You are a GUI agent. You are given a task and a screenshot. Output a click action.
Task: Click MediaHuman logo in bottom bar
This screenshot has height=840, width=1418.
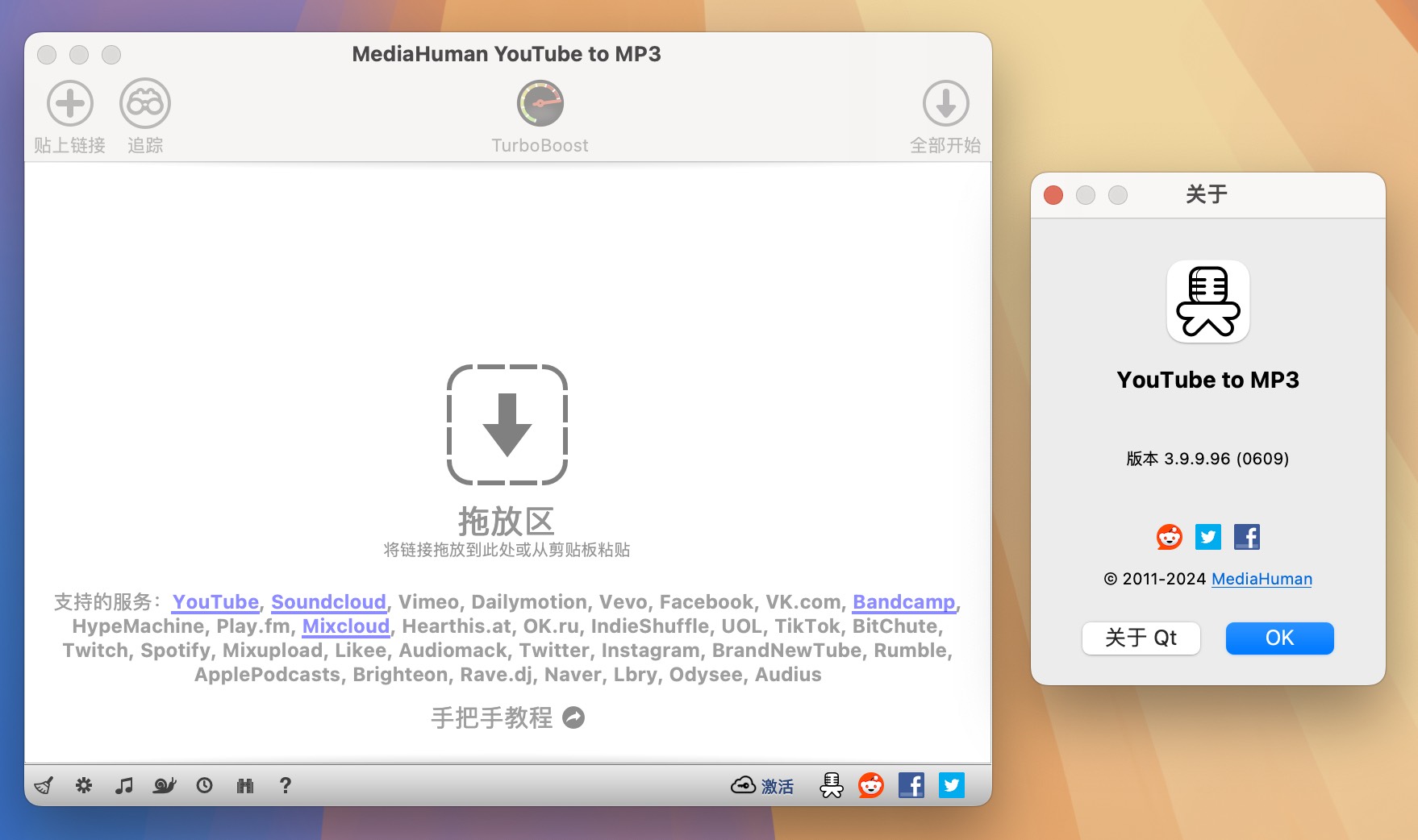(x=832, y=785)
